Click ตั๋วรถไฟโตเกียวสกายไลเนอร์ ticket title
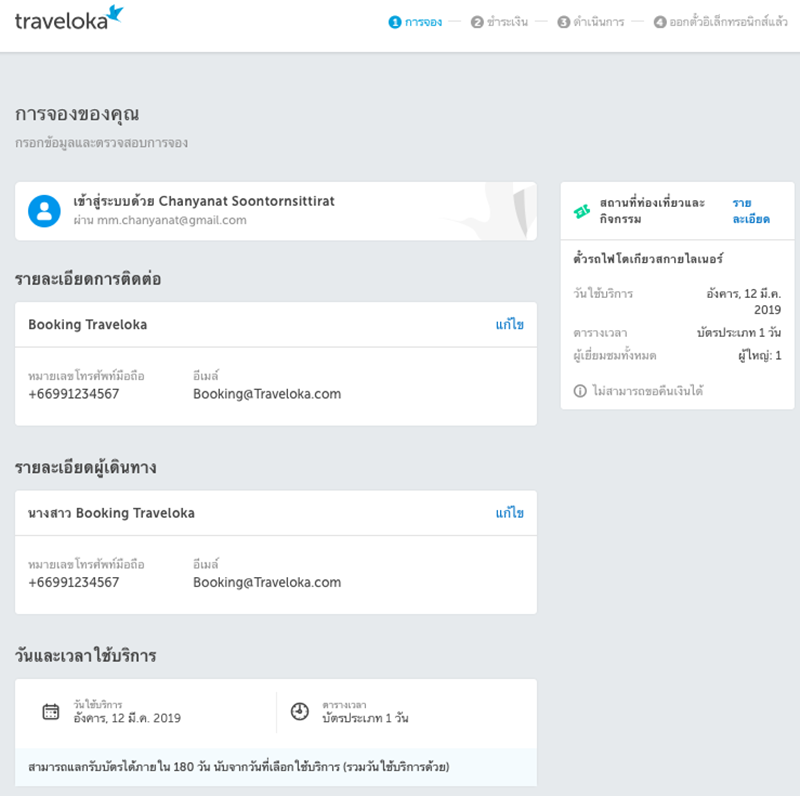This screenshot has width=800, height=796. pos(648,259)
